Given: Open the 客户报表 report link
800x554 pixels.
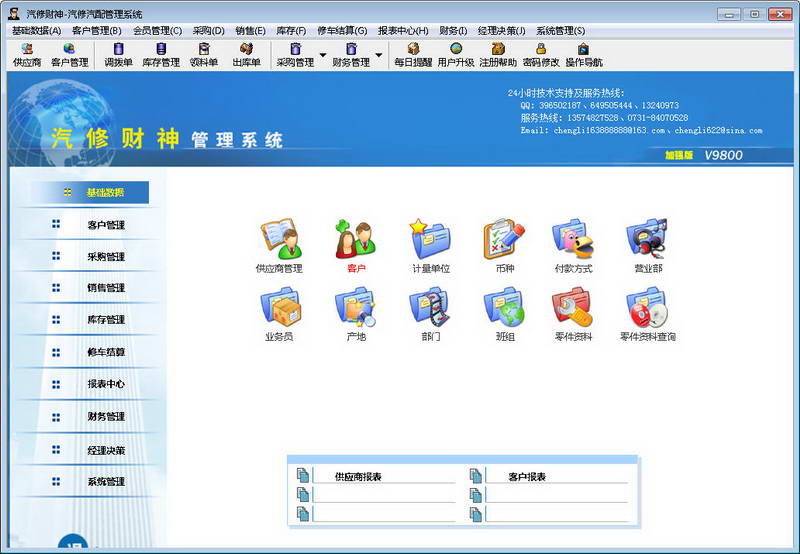Looking at the screenshot, I should coord(527,476).
